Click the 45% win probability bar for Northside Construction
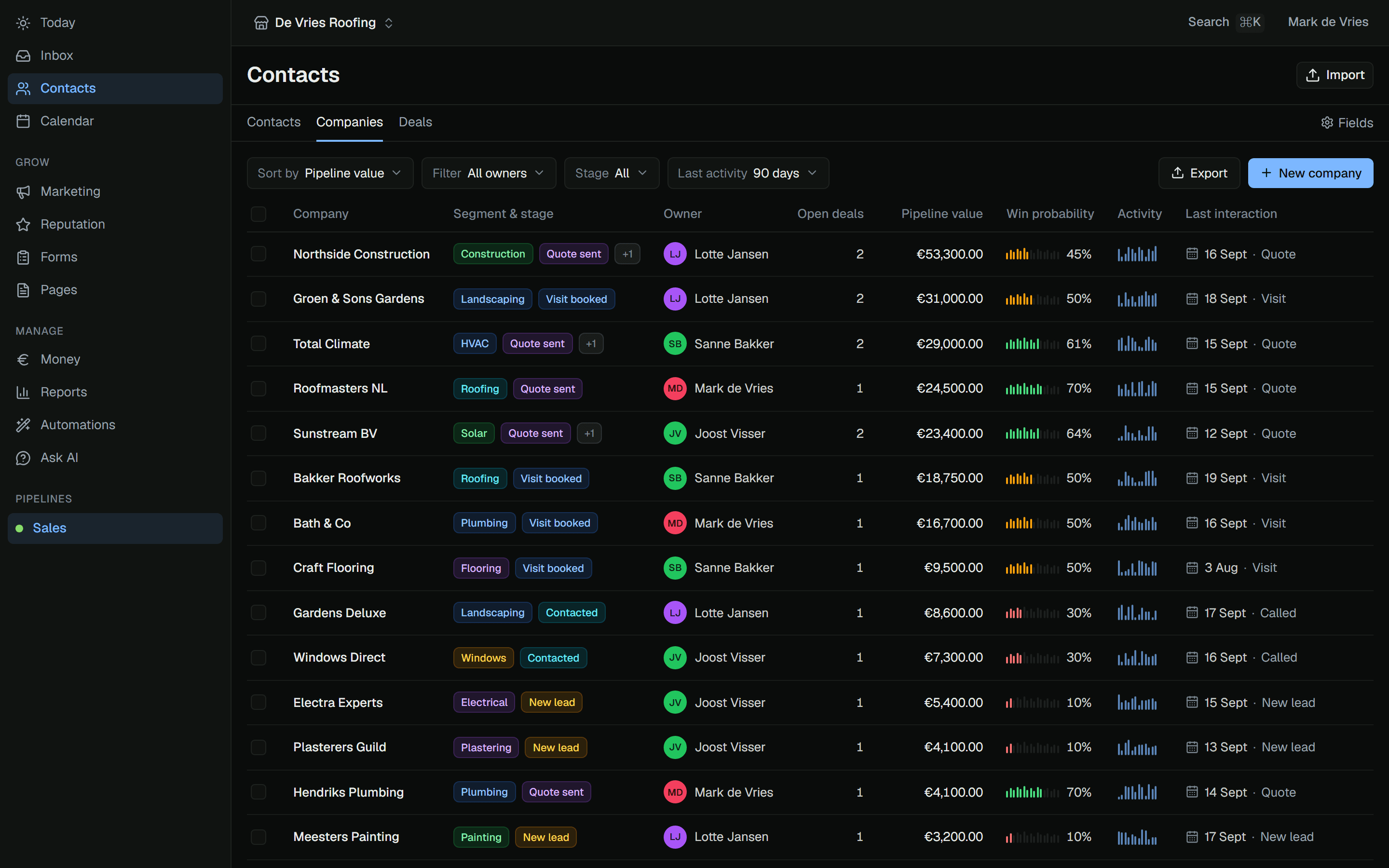 (x=1032, y=254)
